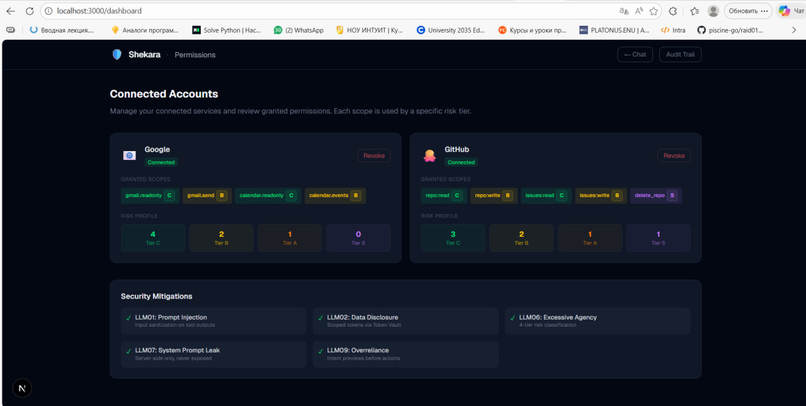806x406 pixels.
Task: Click the calendar.readonly scope chip
Action: [x=268, y=195]
